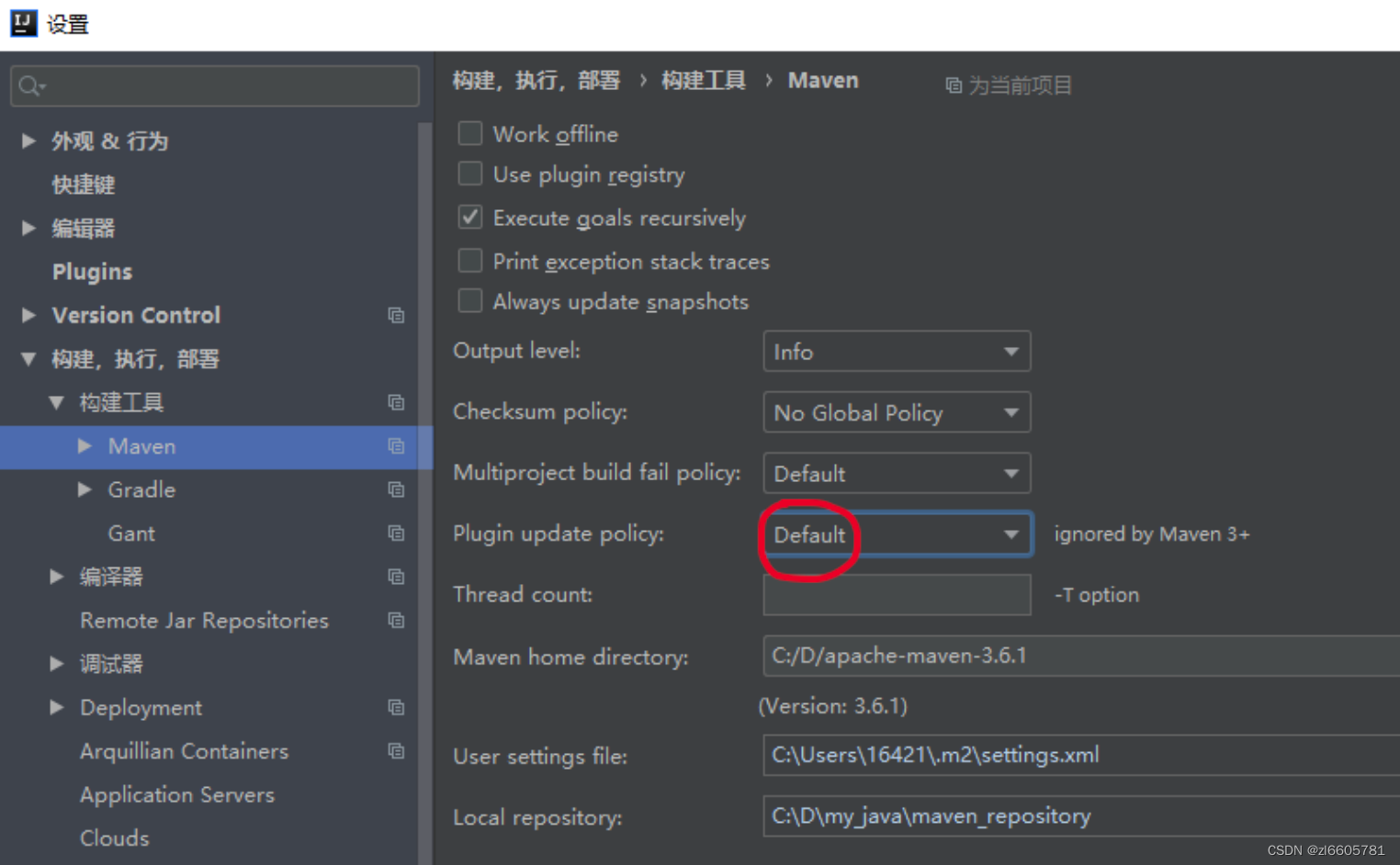Click project-level icon beside Arquillian Containers
Image resolution: width=1400 pixels, height=865 pixels.
[x=396, y=751]
